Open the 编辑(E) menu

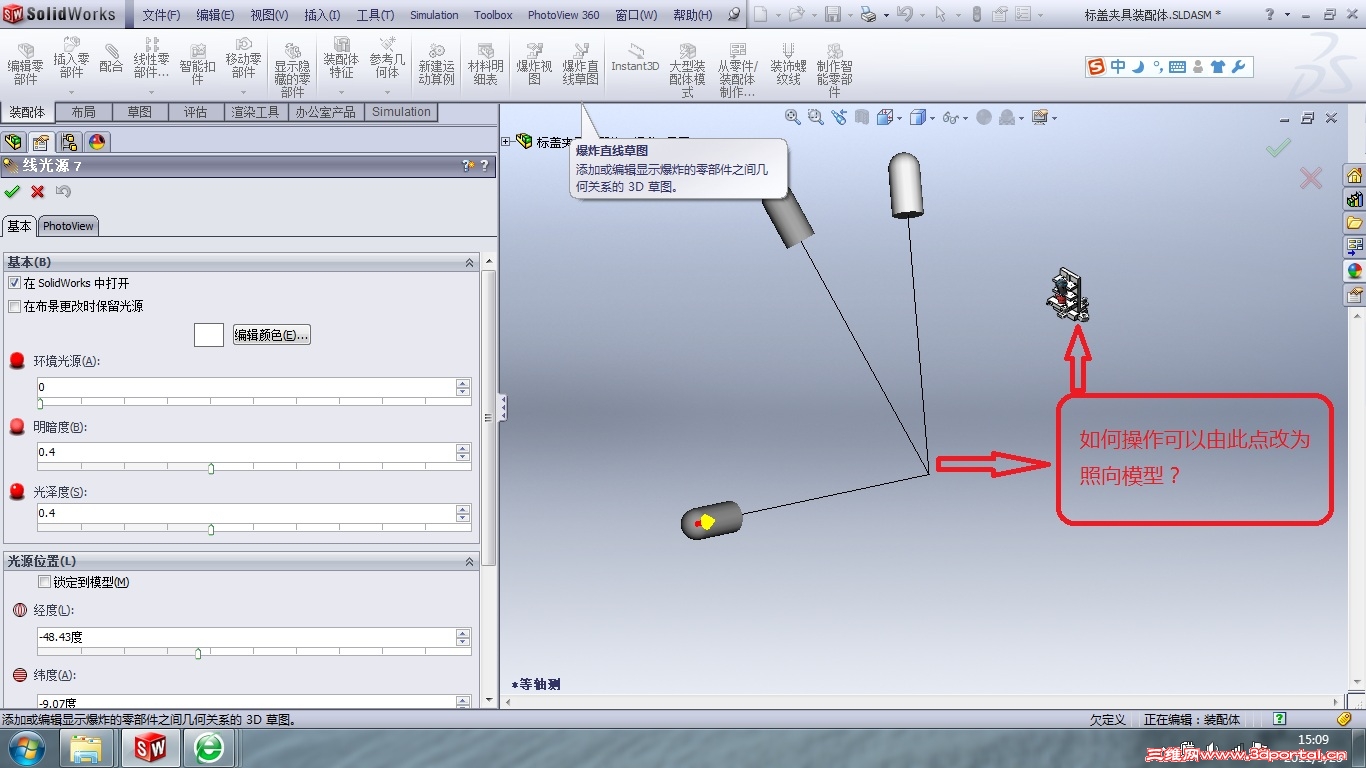[215, 15]
